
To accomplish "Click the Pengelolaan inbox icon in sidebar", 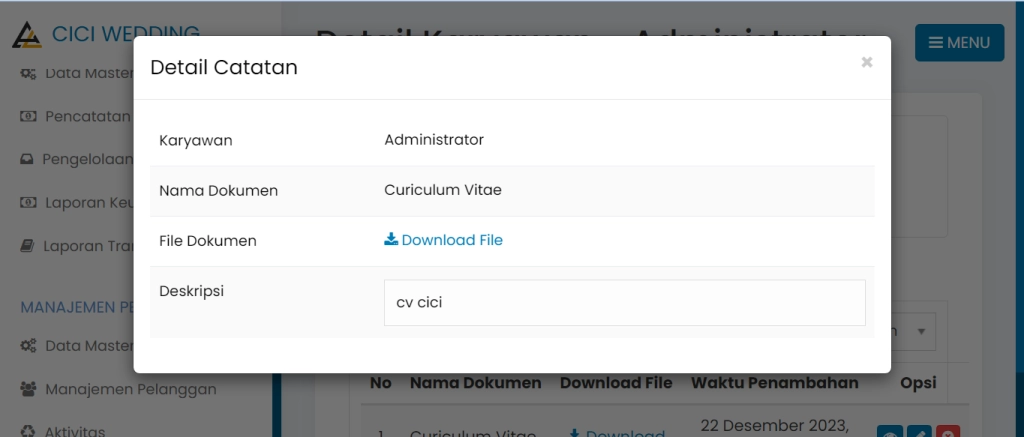I will pyautogui.click(x=28, y=159).
